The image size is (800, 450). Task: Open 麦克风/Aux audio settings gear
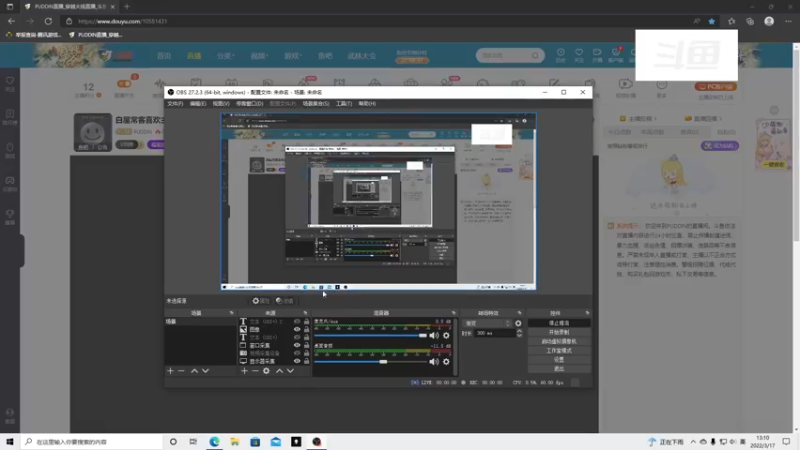point(446,335)
